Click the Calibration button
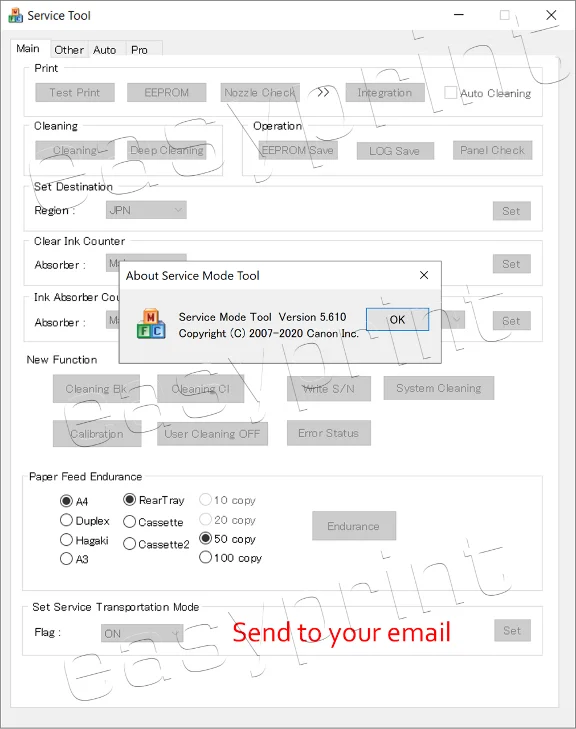Screen dimensions: 576x729 (97, 434)
